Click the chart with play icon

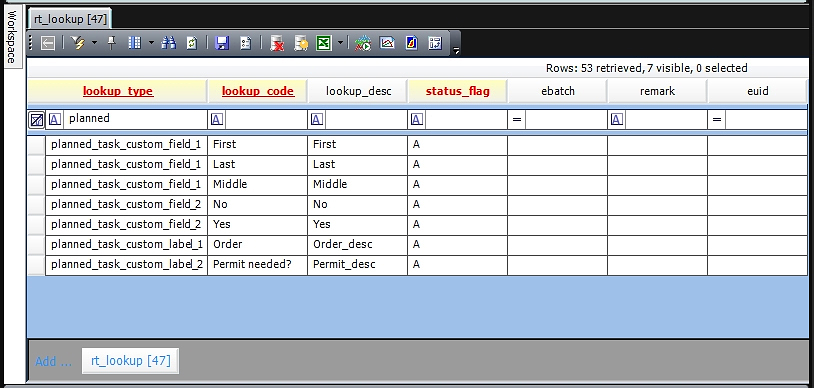tap(363, 43)
